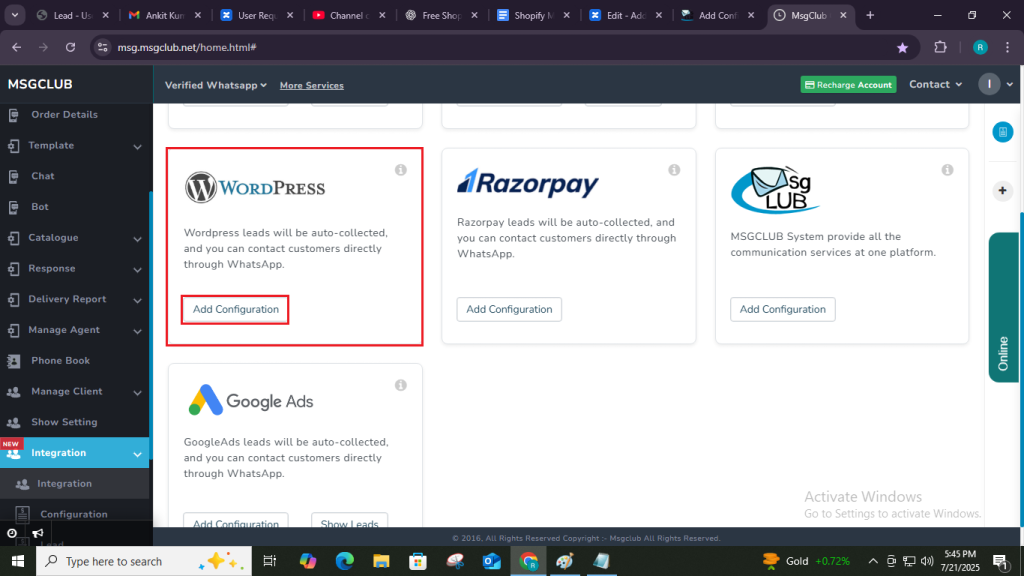Expand the Template menu chevron

[x=137, y=147]
